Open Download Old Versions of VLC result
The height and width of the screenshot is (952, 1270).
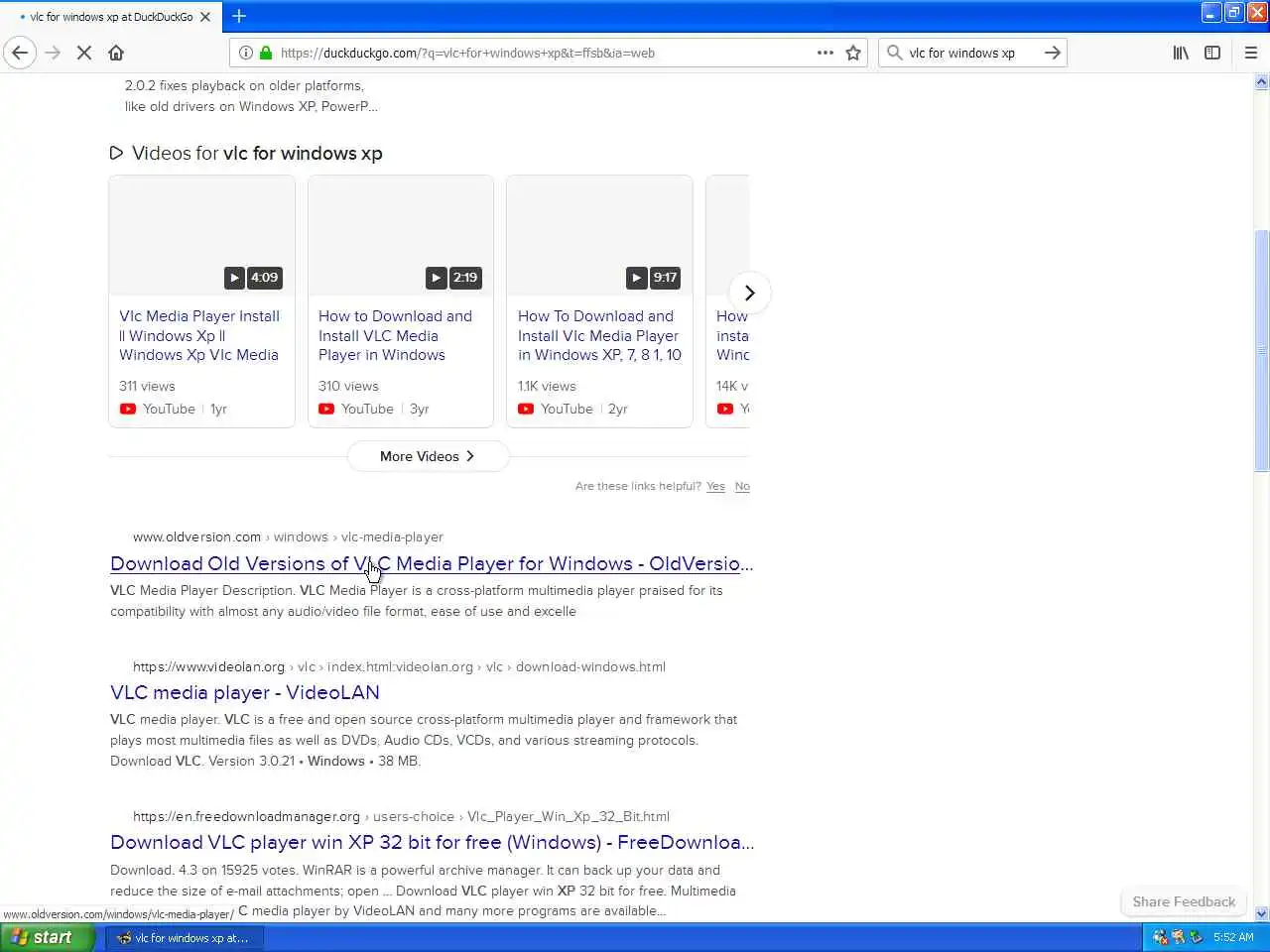pos(432,563)
